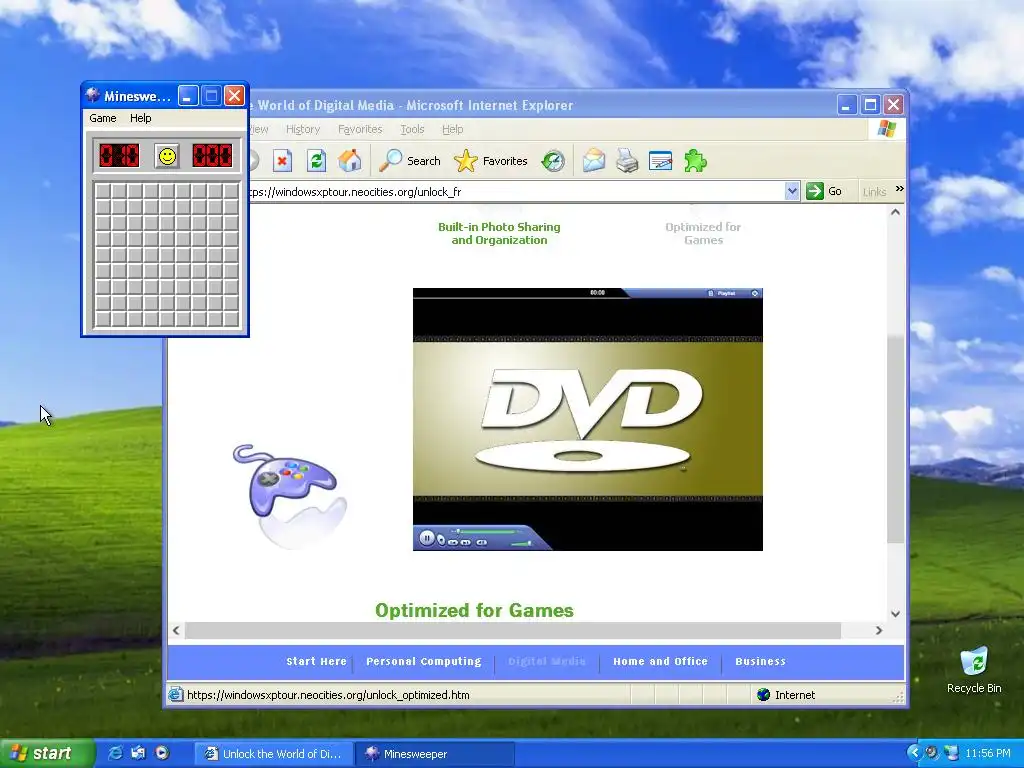This screenshot has width=1024, height=768.
Task: Click the network connection tray icon
Action: click(x=952, y=753)
